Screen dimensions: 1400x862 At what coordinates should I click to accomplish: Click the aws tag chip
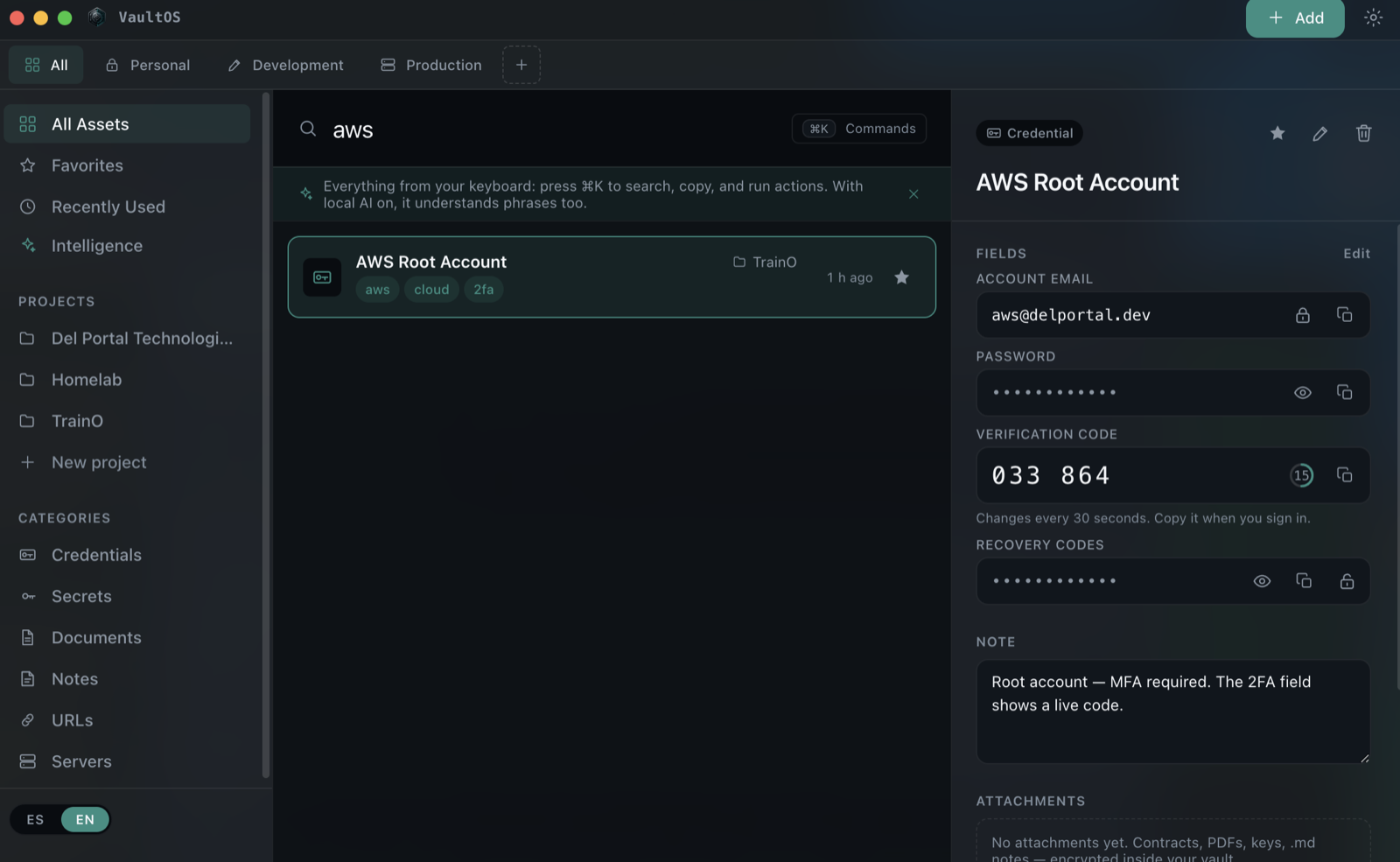tap(377, 290)
